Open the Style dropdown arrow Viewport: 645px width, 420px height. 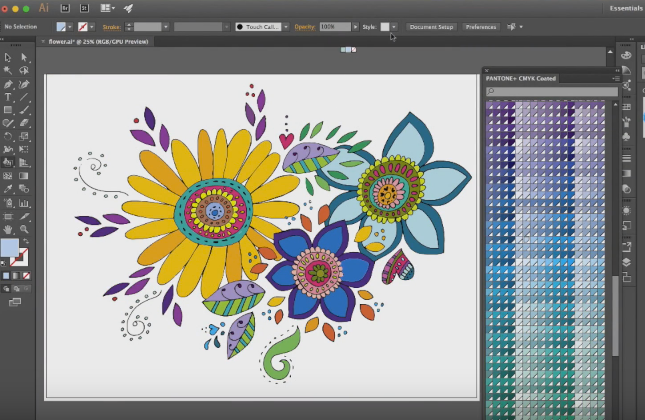(395, 27)
